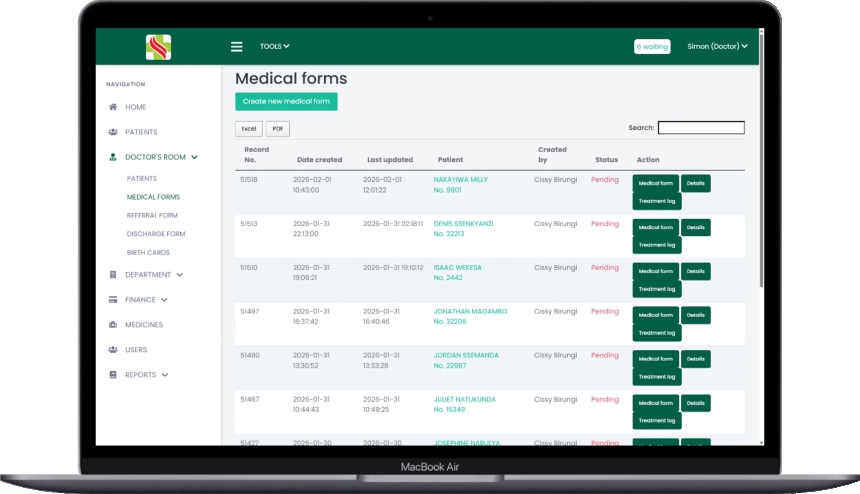The height and width of the screenshot is (494, 860).
Task: Click the hamburger menu icon
Action: pos(236,46)
